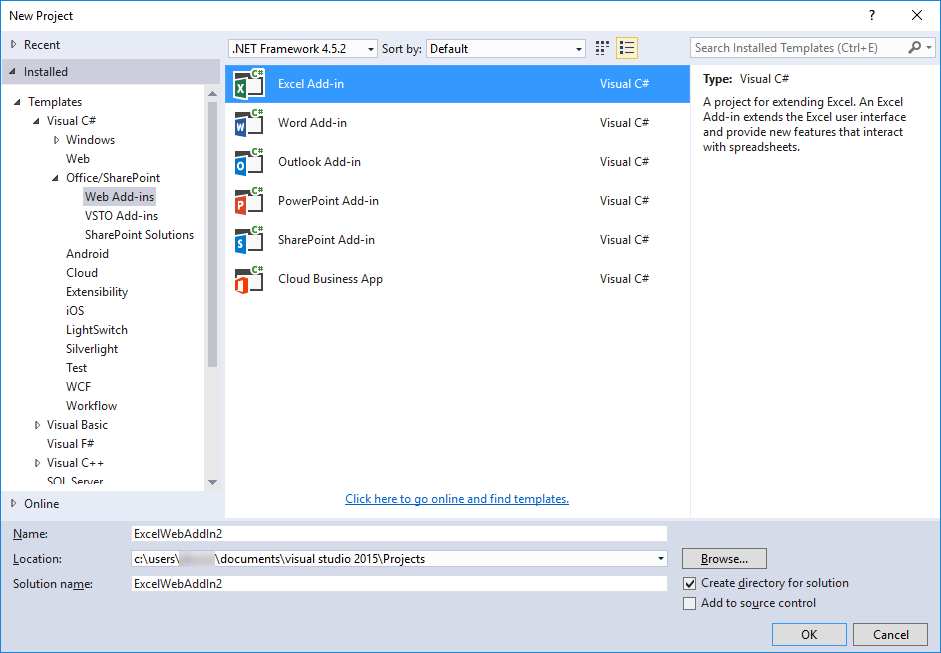Select the PowerPoint Add-in template icon

(248, 201)
